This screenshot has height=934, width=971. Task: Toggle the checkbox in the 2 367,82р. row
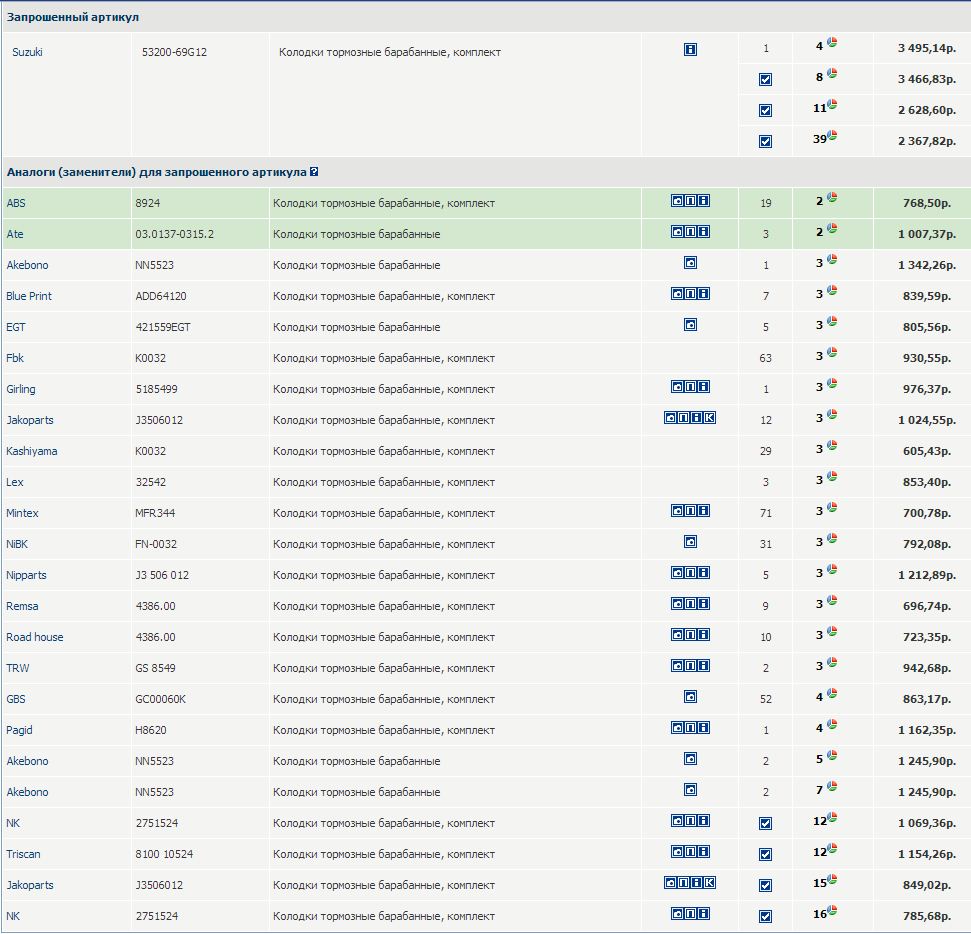tap(765, 141)
